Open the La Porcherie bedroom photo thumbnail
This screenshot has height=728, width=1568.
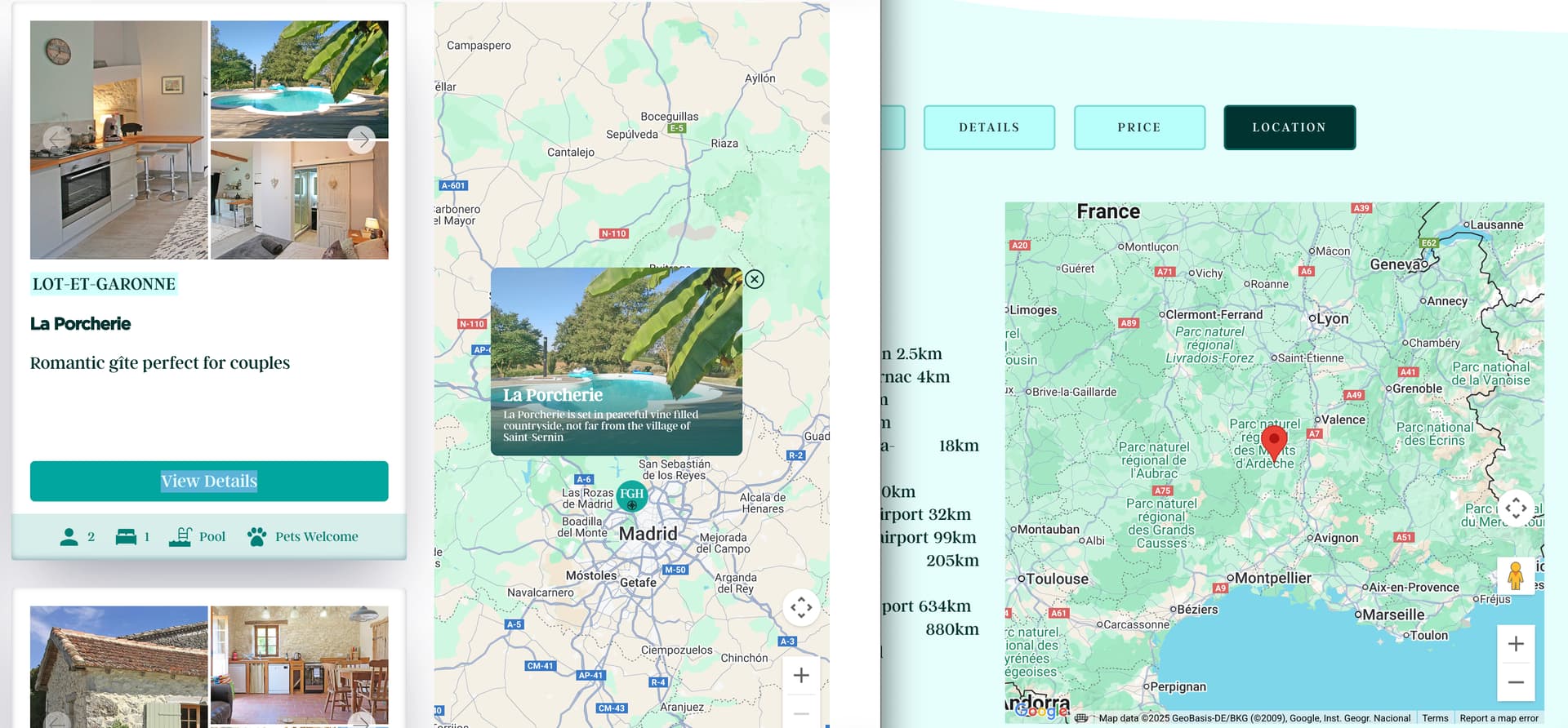300,200
